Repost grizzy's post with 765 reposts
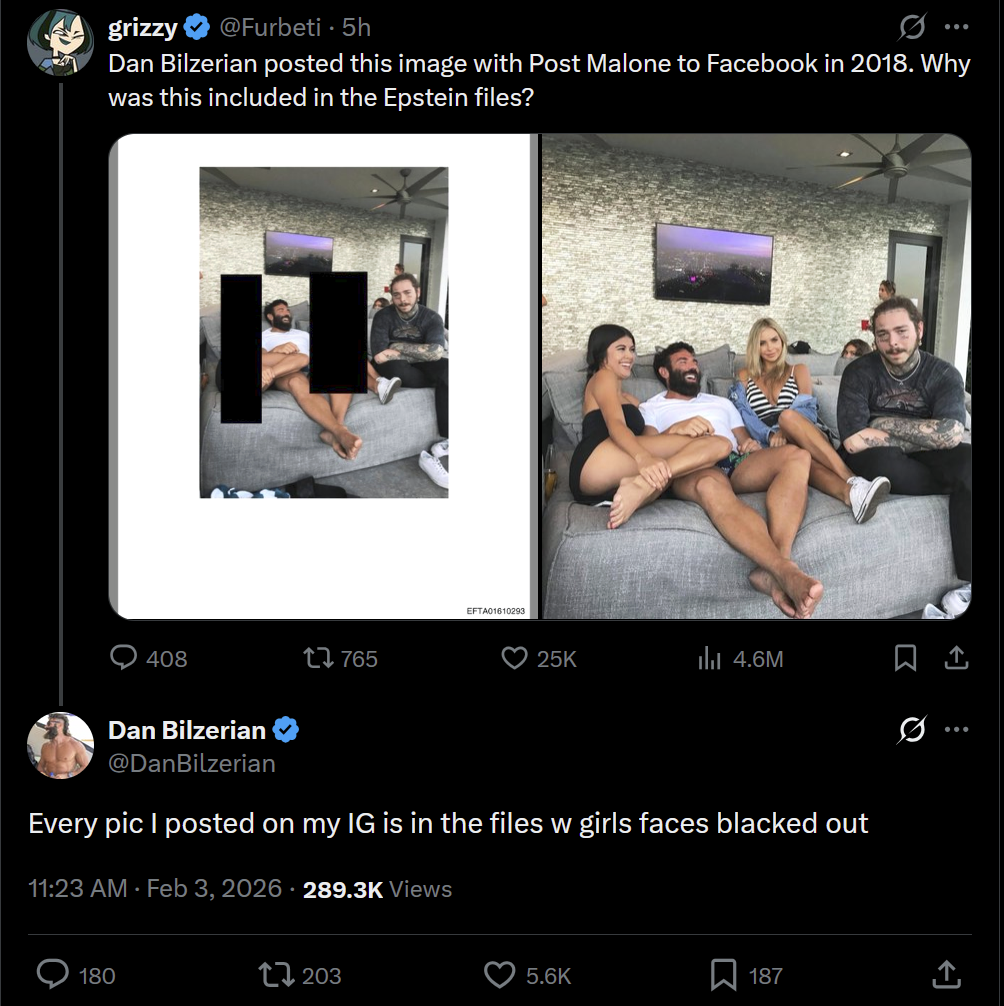This screenshot has height=1006, width=1004. [x=318, y=658]
